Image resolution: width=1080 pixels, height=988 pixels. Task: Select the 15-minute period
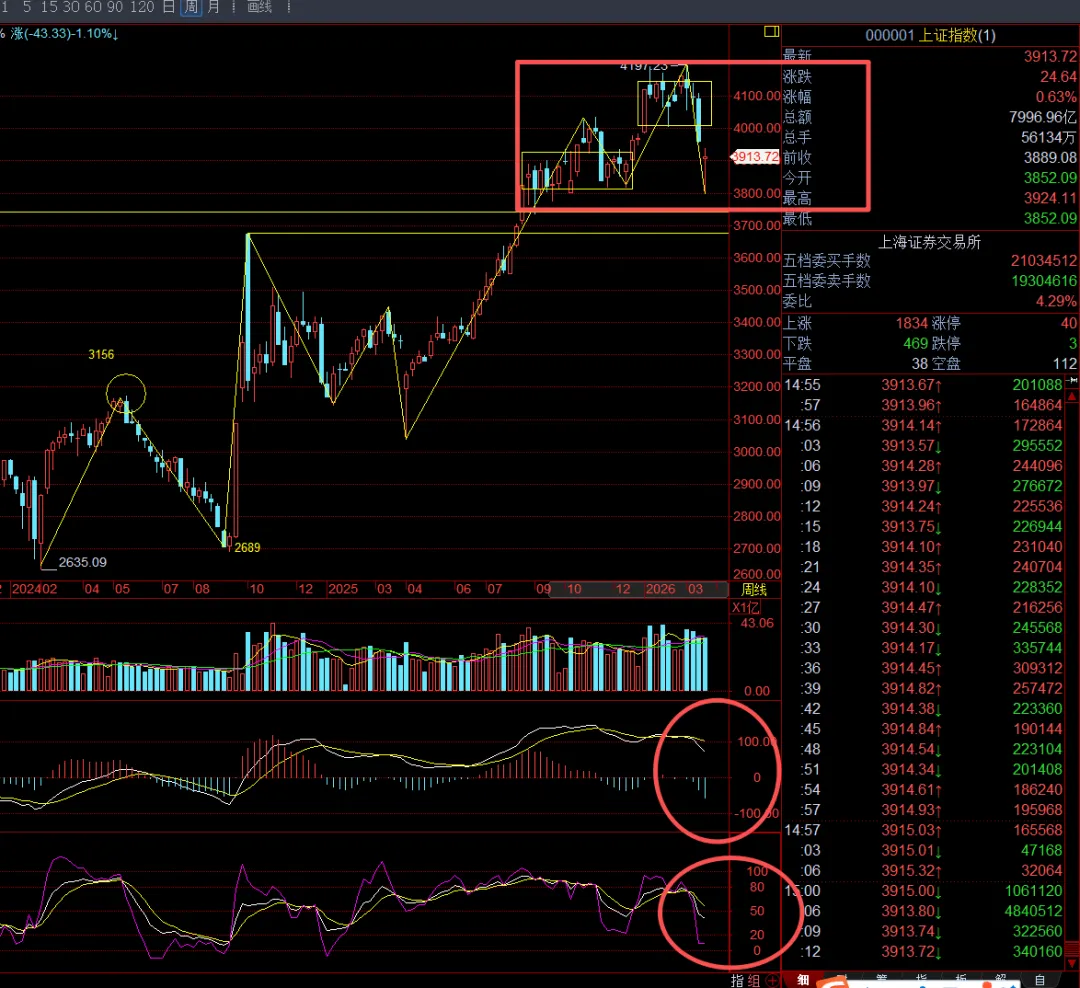click(x=49, y=7)
